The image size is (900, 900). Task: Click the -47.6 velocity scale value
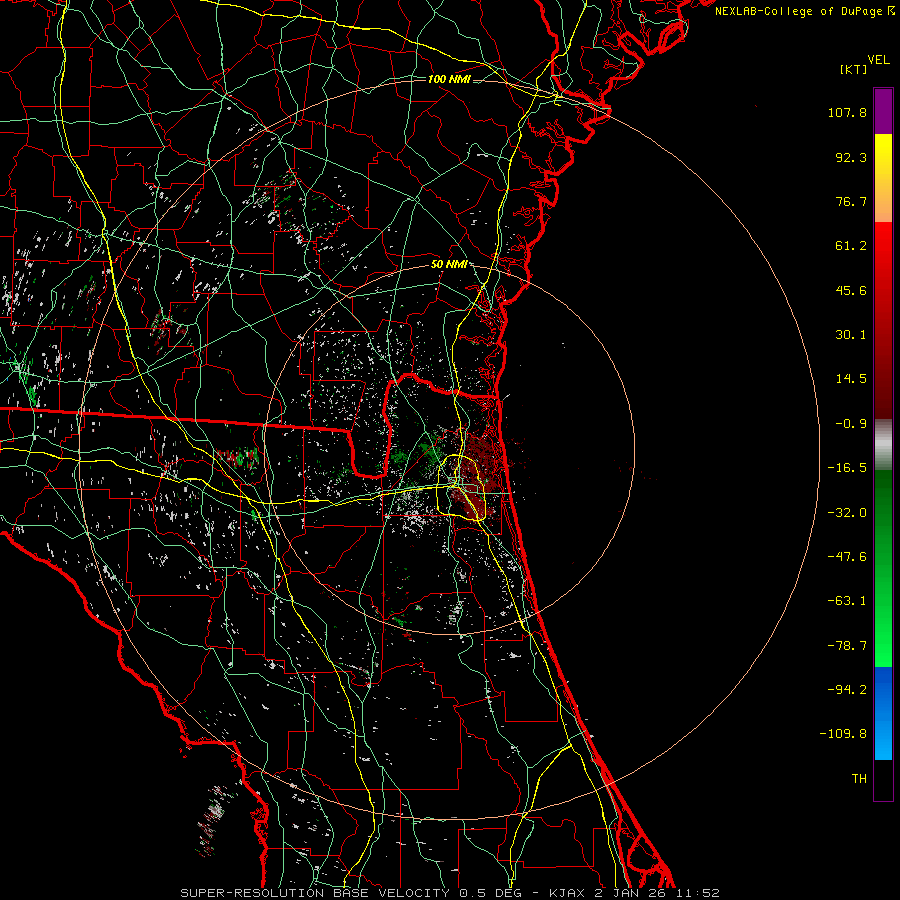pos(847,557)
